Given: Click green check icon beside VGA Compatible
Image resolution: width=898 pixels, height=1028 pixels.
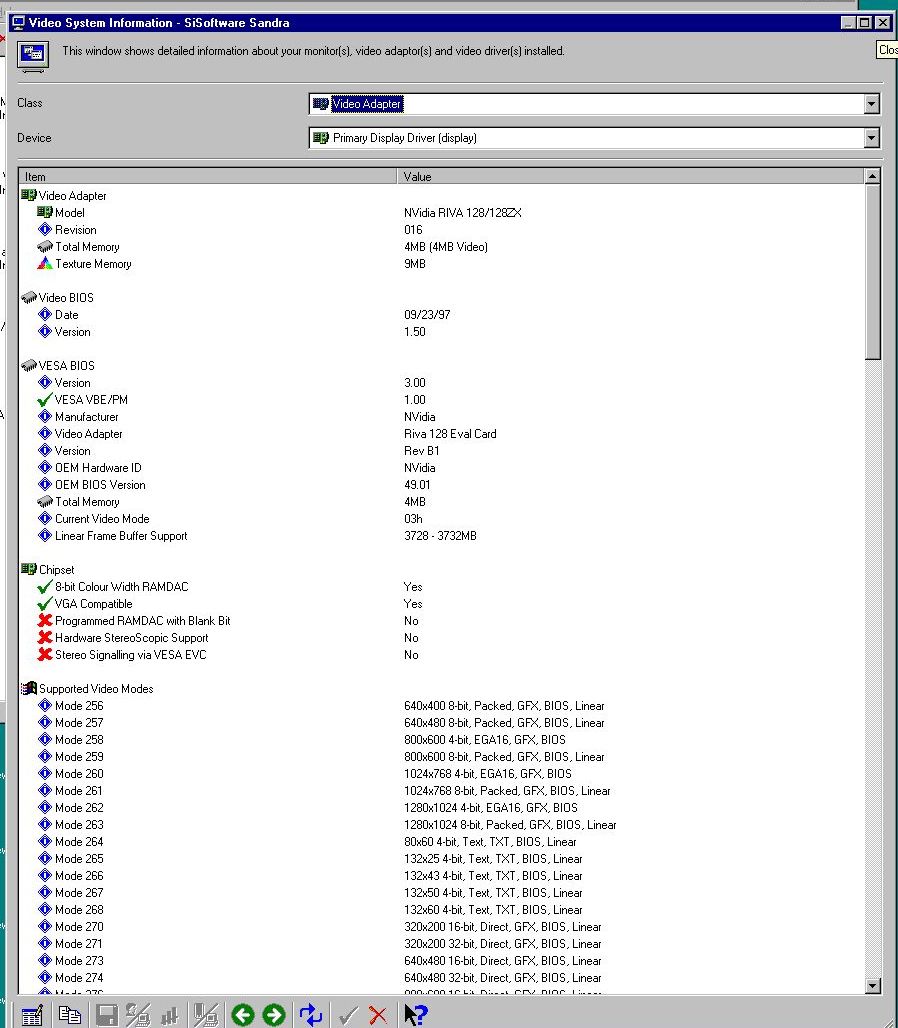Looking at the screenshot, I should 45,604.
